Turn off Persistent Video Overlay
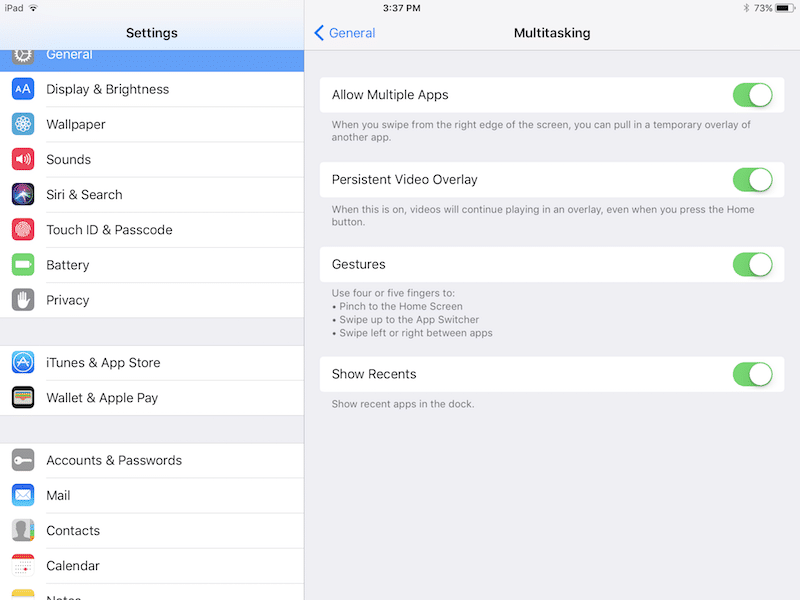Viewport: 800px width, 600px height. pos(752,180)
